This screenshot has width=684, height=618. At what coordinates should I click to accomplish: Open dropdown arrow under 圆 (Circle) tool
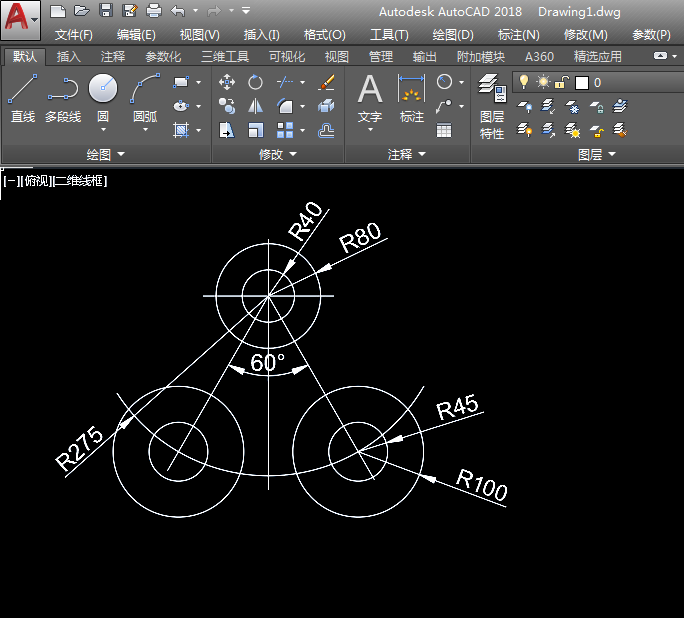pyautogui.click(x=103, y=130)
